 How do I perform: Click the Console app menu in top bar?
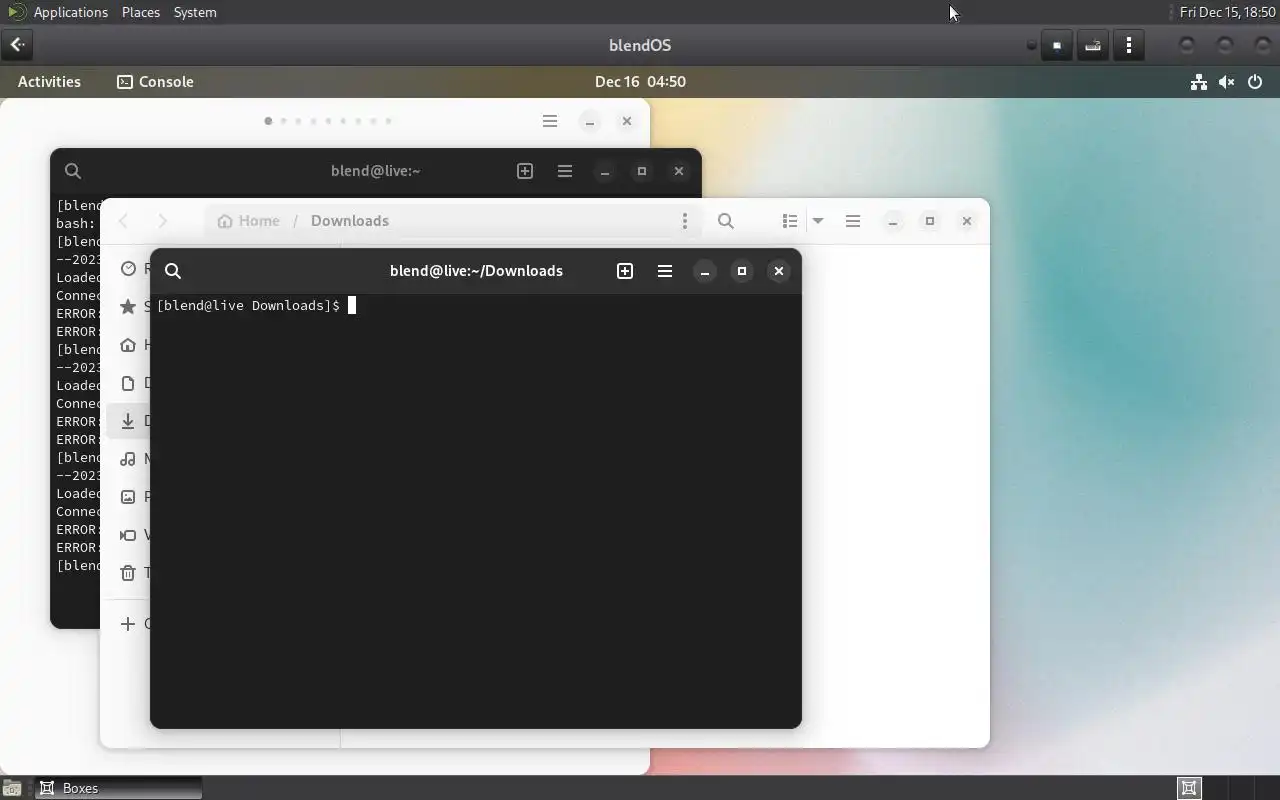155,82
